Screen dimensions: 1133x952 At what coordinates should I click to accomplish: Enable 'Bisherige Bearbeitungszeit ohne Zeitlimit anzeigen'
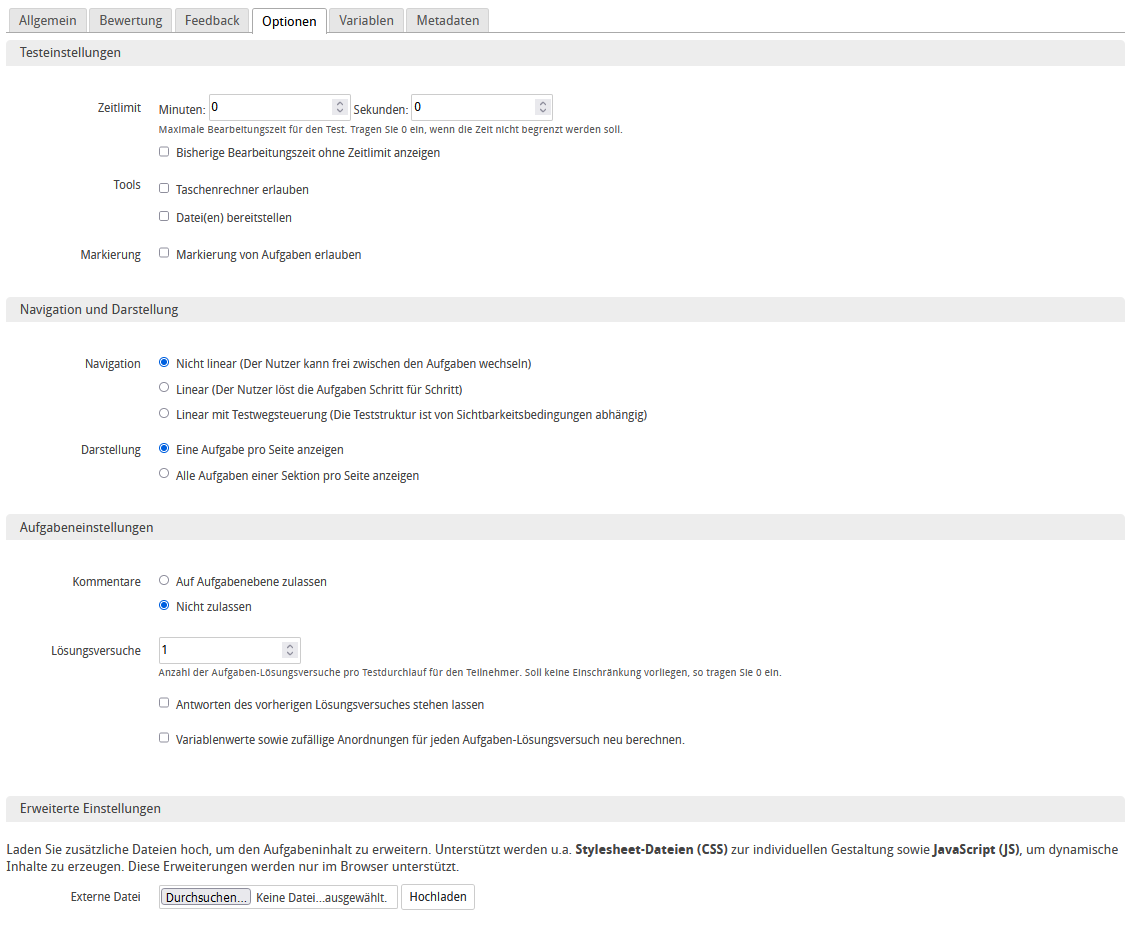(164, 151)
